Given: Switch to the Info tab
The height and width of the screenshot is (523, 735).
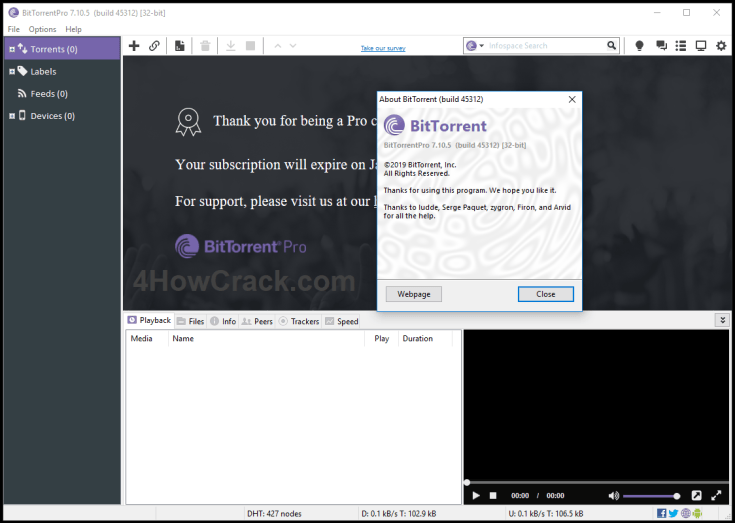Looking at the screenshot, I should pos(223,321).
